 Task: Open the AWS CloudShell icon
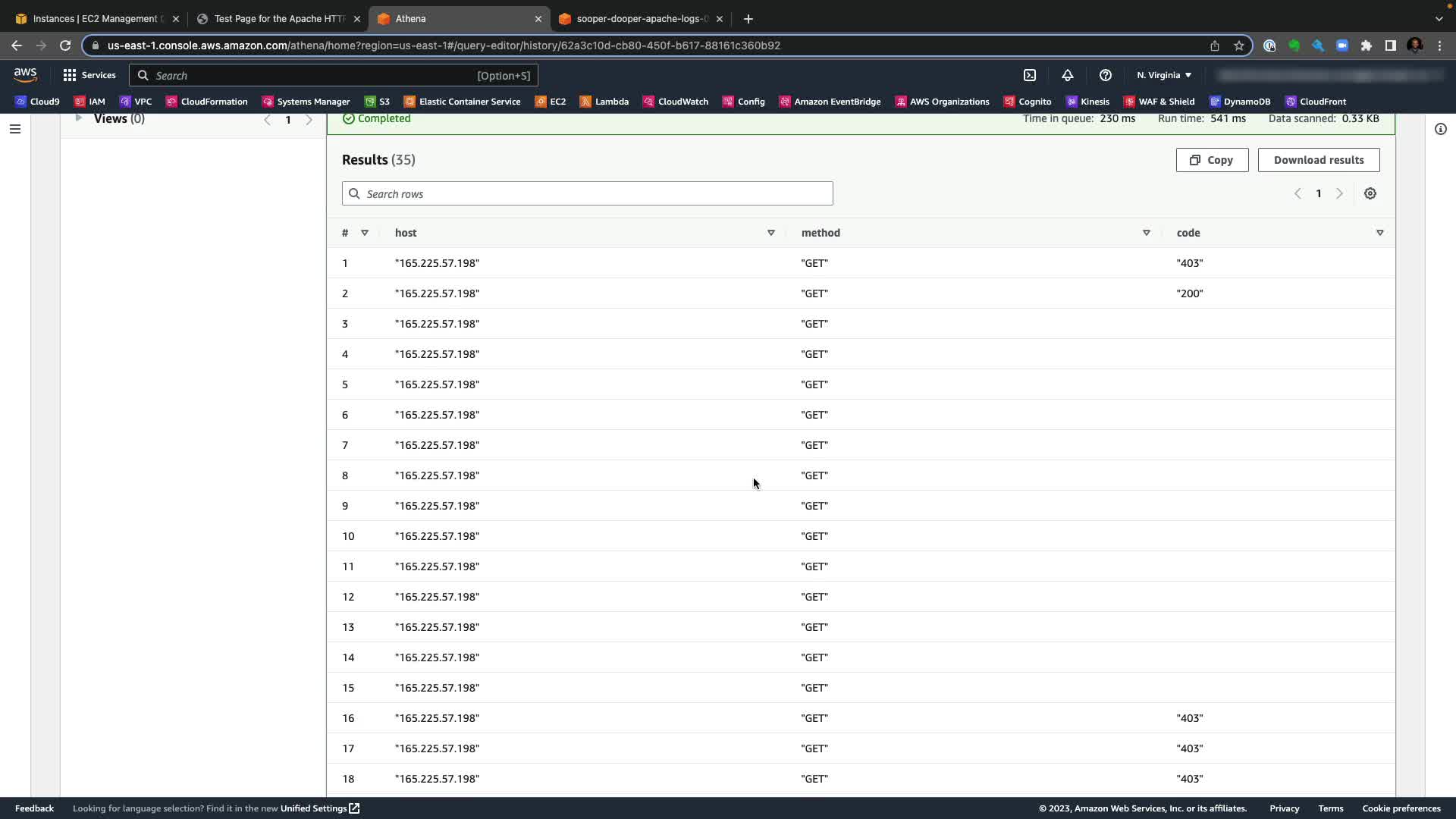coord(1030,75)
